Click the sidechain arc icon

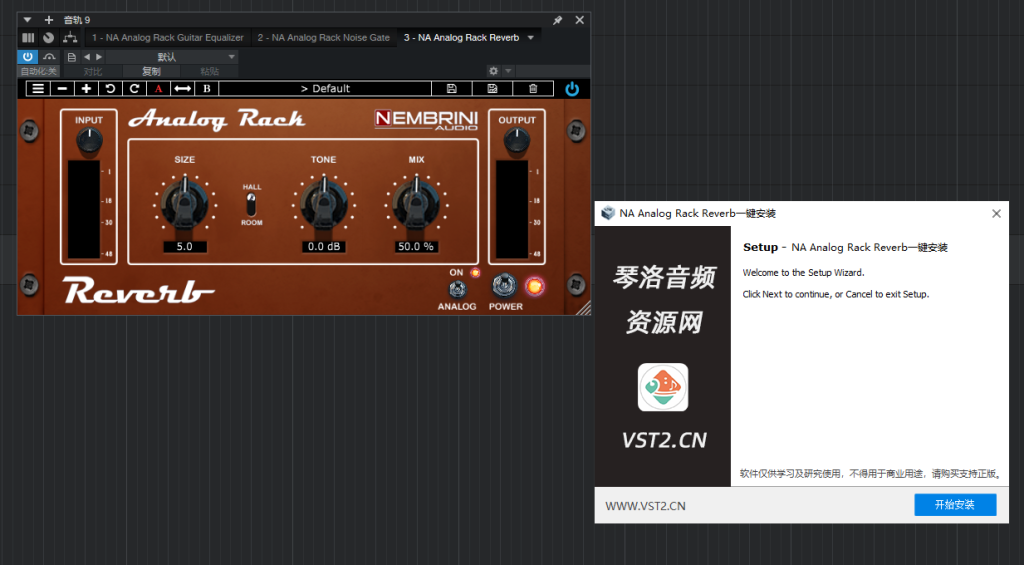pyautogui.click(x=49, y=57)
